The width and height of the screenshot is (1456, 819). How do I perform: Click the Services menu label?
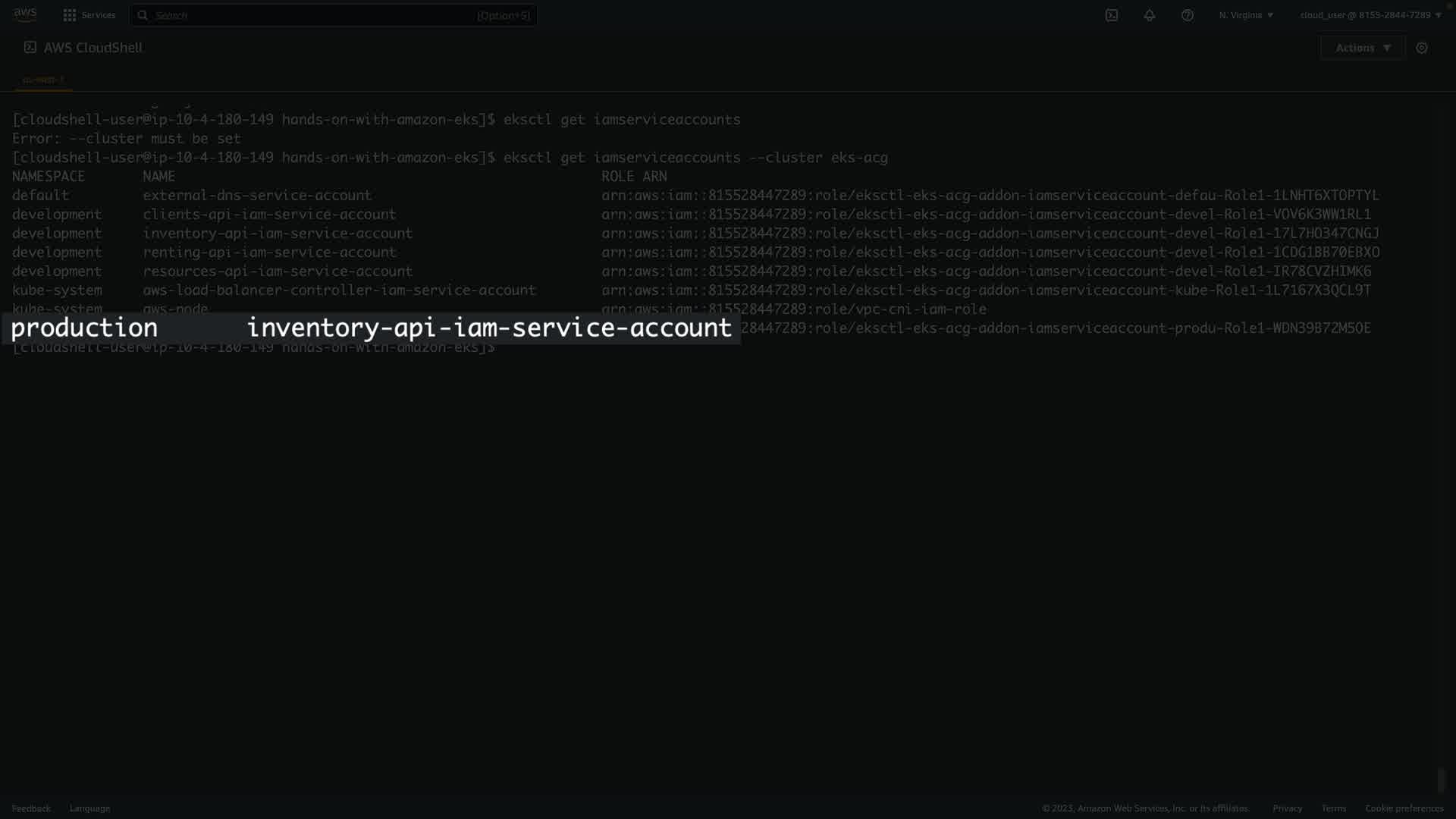coord(99,15)
